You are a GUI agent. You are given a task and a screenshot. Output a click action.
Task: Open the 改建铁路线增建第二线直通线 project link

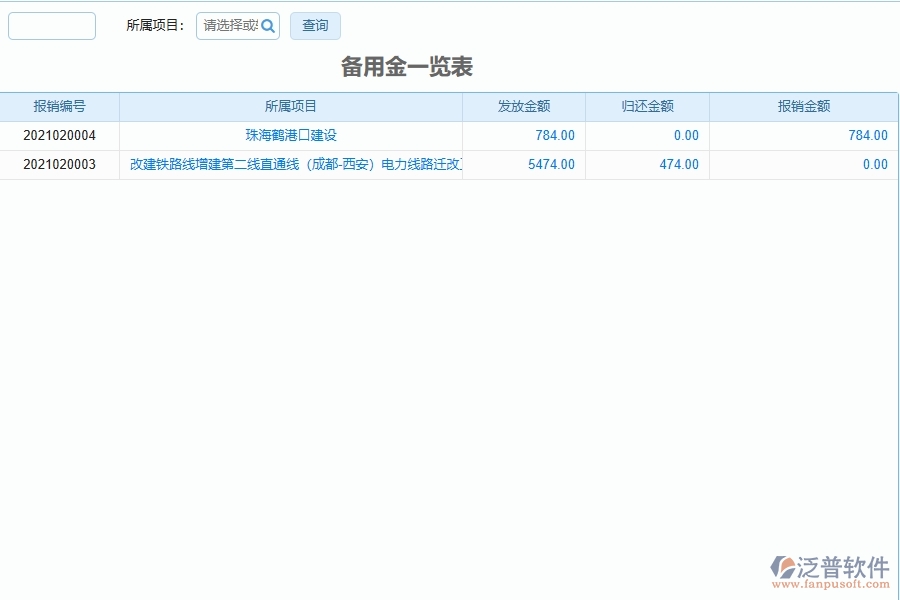click(289, 164)
